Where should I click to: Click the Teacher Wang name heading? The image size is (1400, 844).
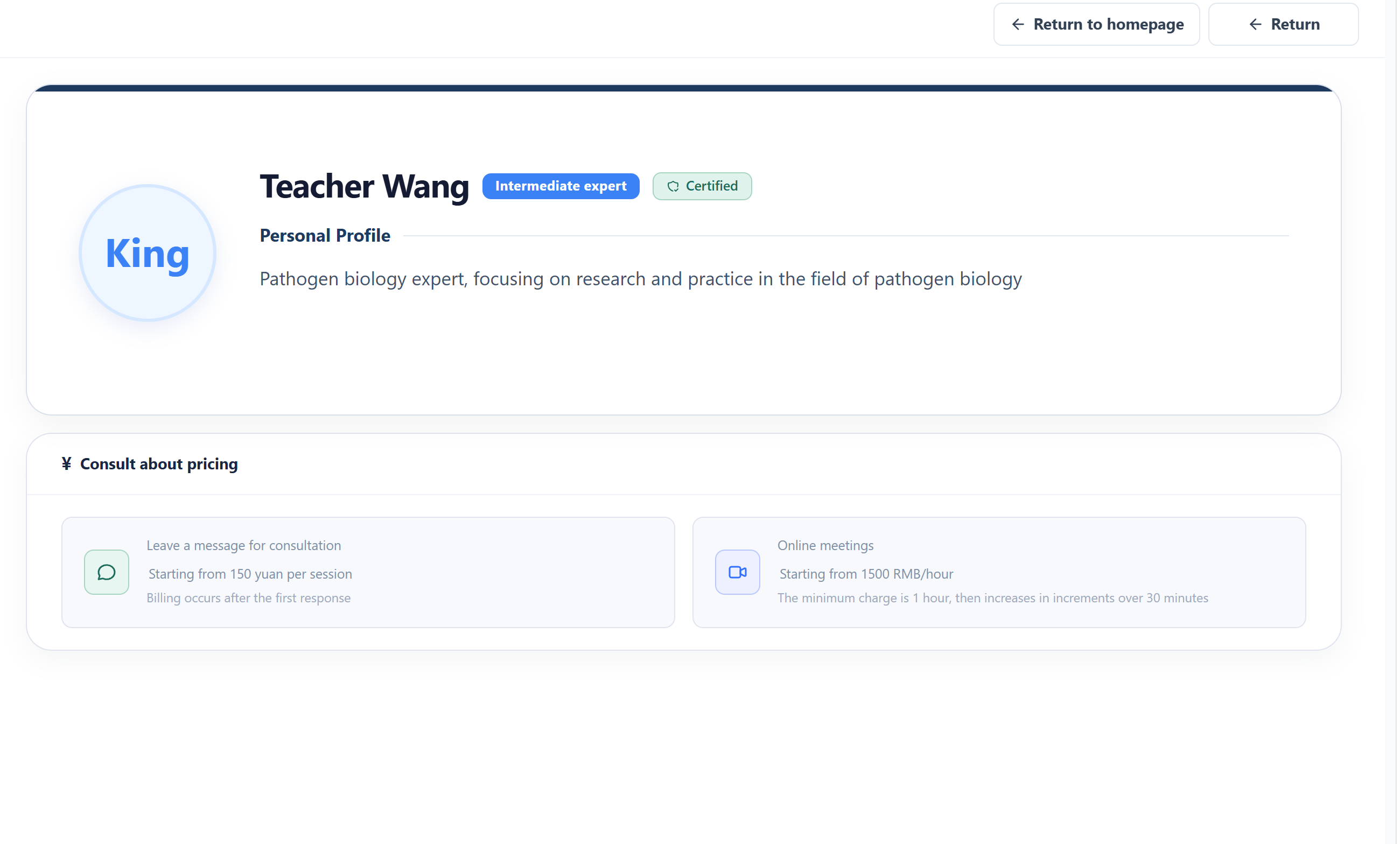tap(364, 186)
